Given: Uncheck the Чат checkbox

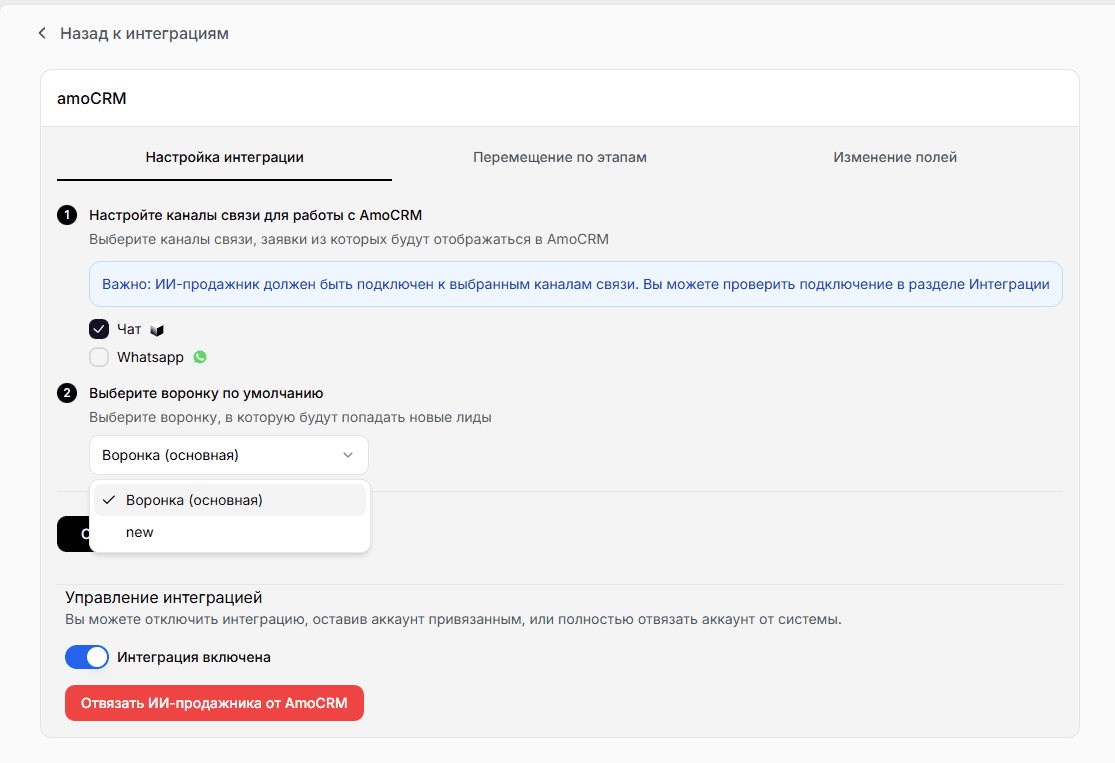Looking at the screenshot, I should [99, 329].
